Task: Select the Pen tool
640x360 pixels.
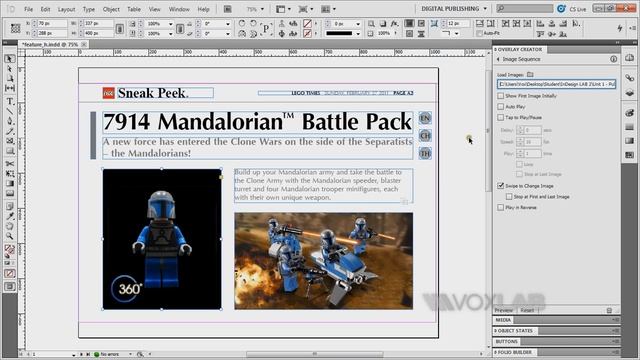Action: (x=9, y=121)
